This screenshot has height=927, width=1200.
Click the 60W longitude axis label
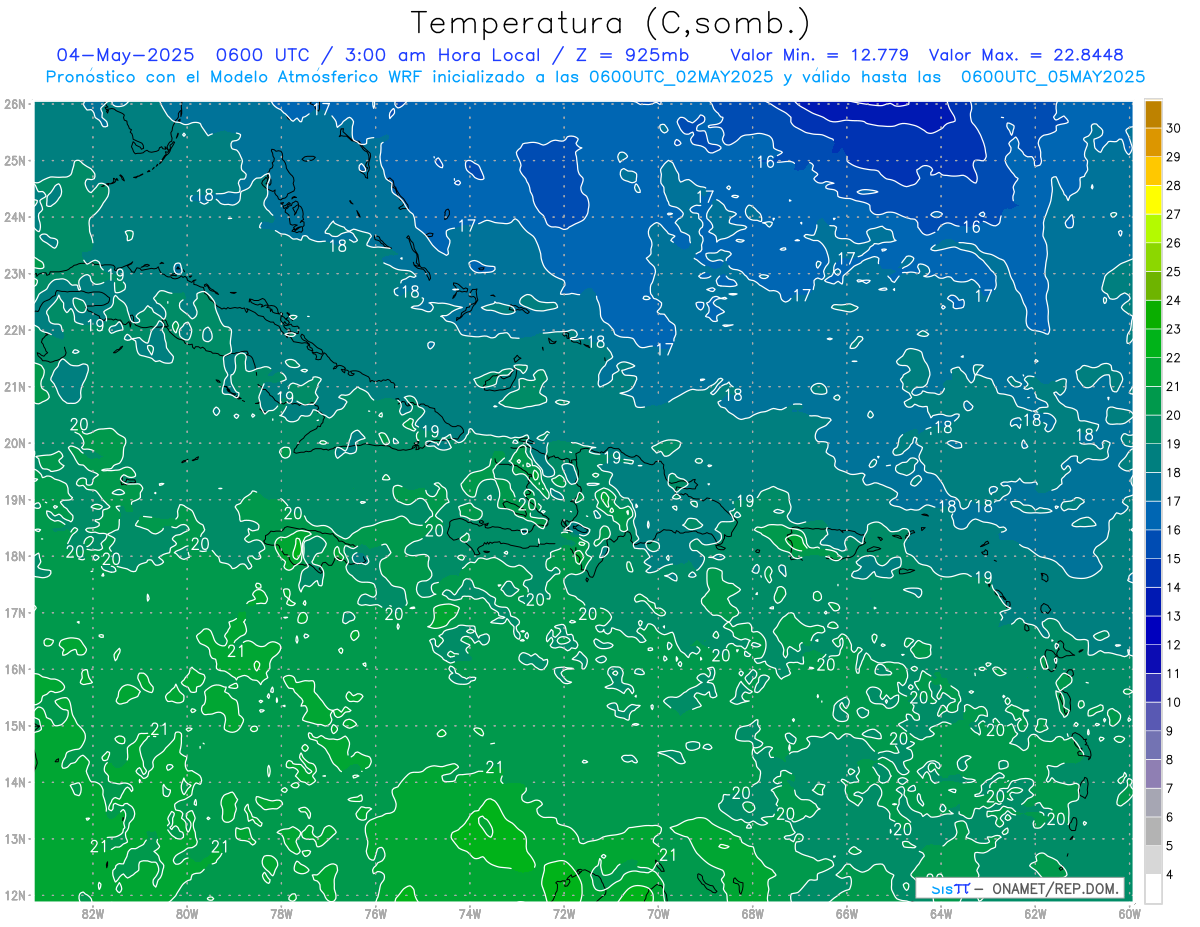[x=1129, y=913]
